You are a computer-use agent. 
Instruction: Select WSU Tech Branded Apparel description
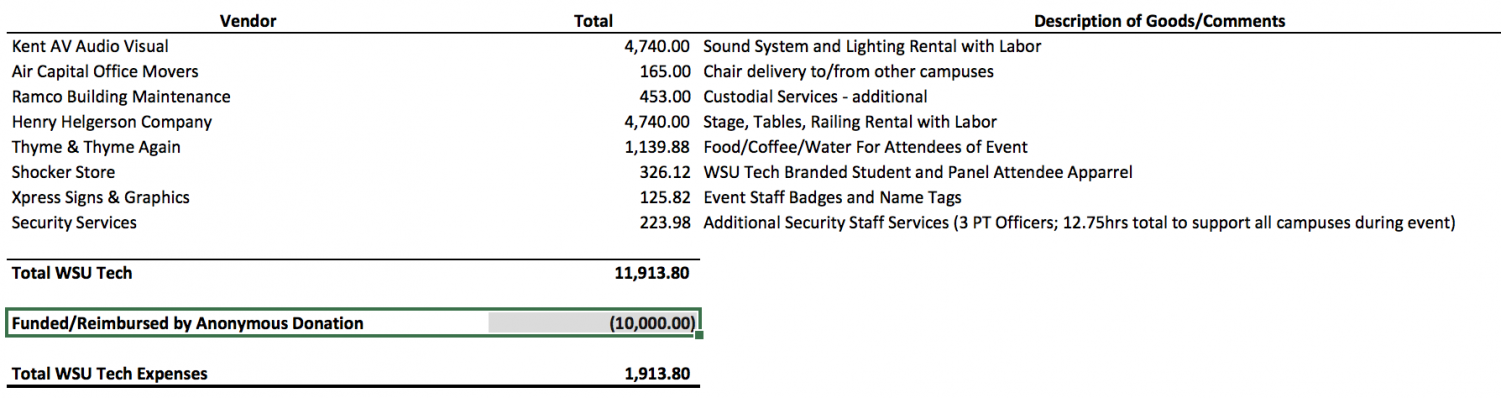coord(918,172)
